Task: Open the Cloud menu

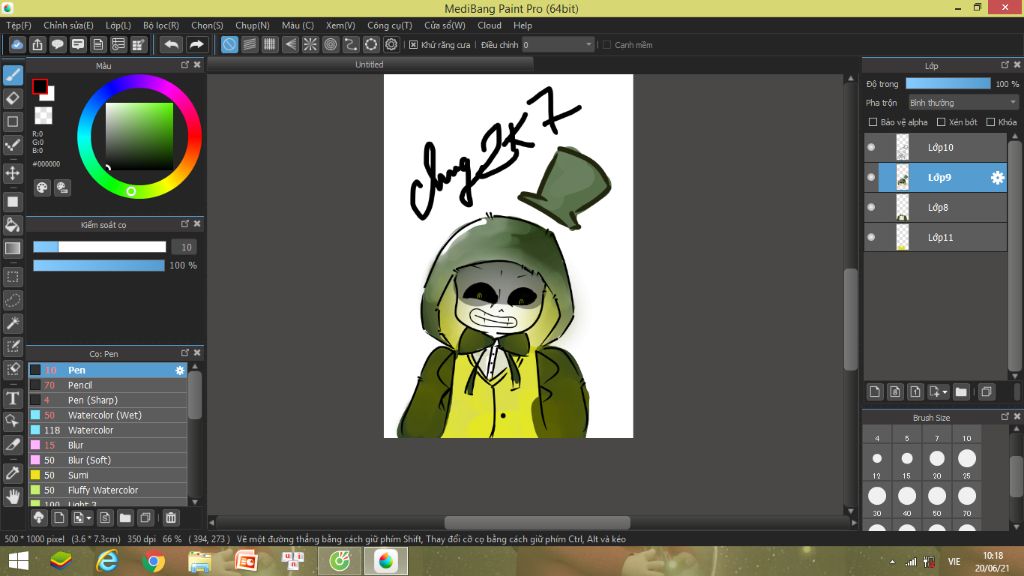Action: click(x=489, y=25)
